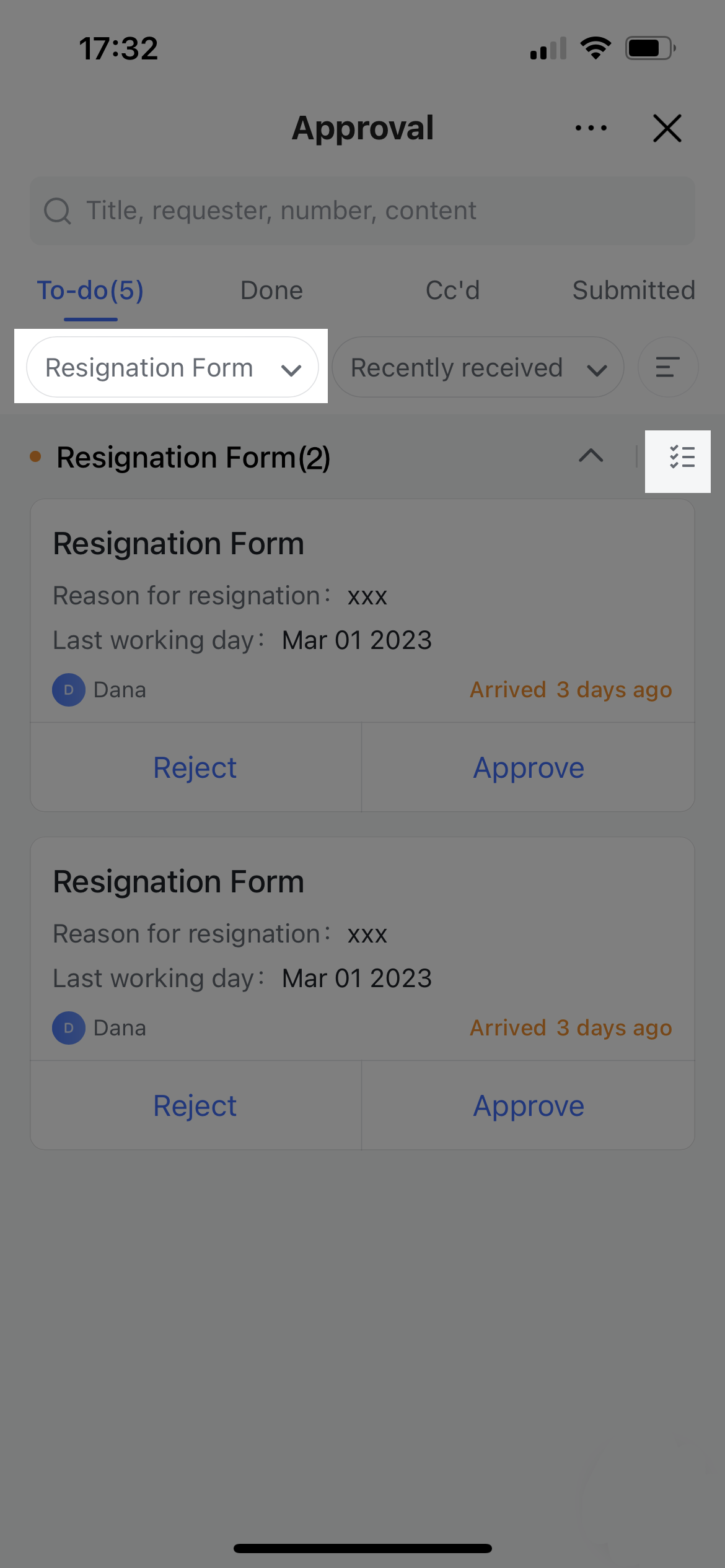
Task: Reject the second Resignation Form
Action: (195, 1105)
